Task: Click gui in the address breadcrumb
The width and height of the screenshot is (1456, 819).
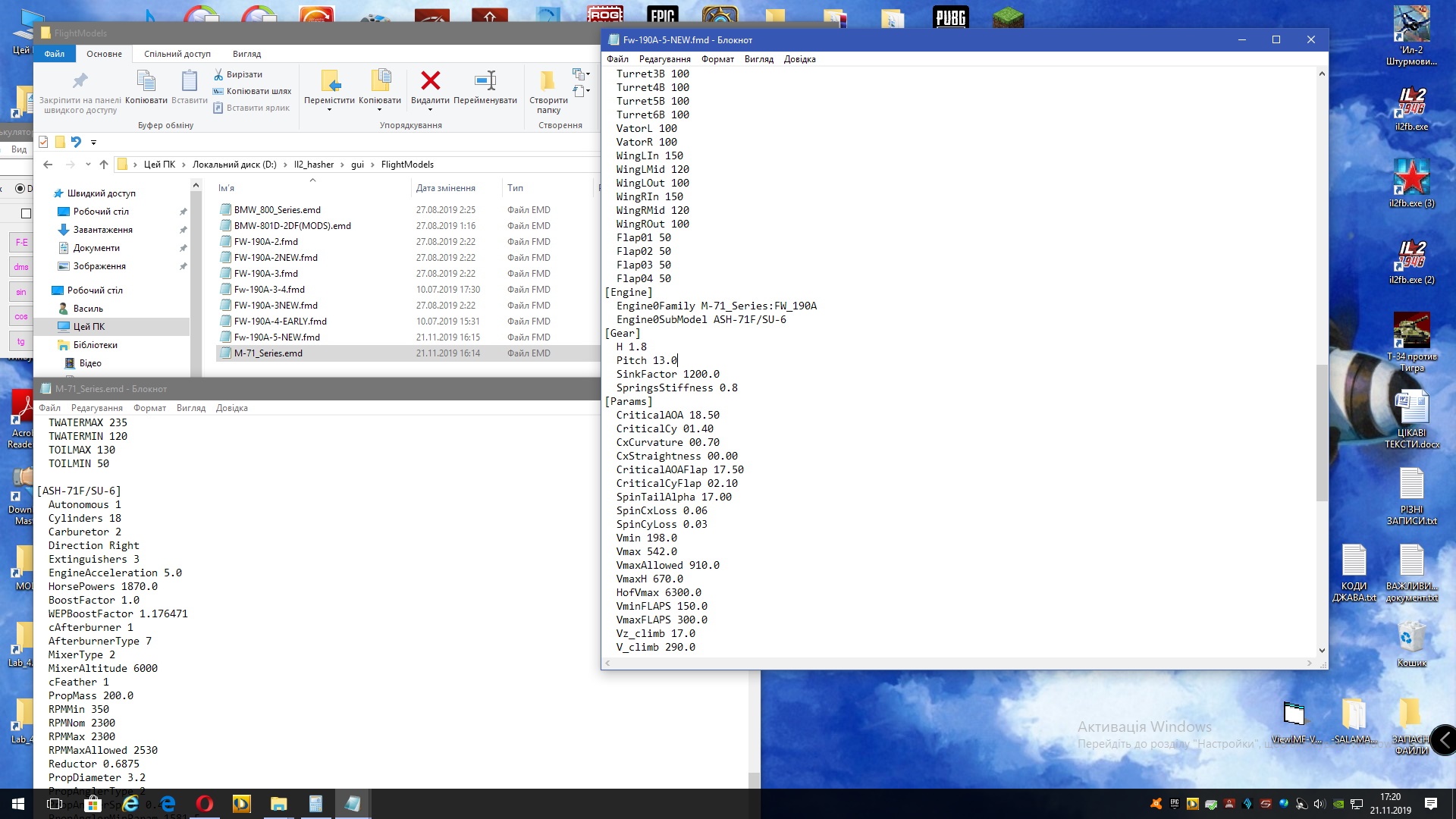Action: coord(357,165)
